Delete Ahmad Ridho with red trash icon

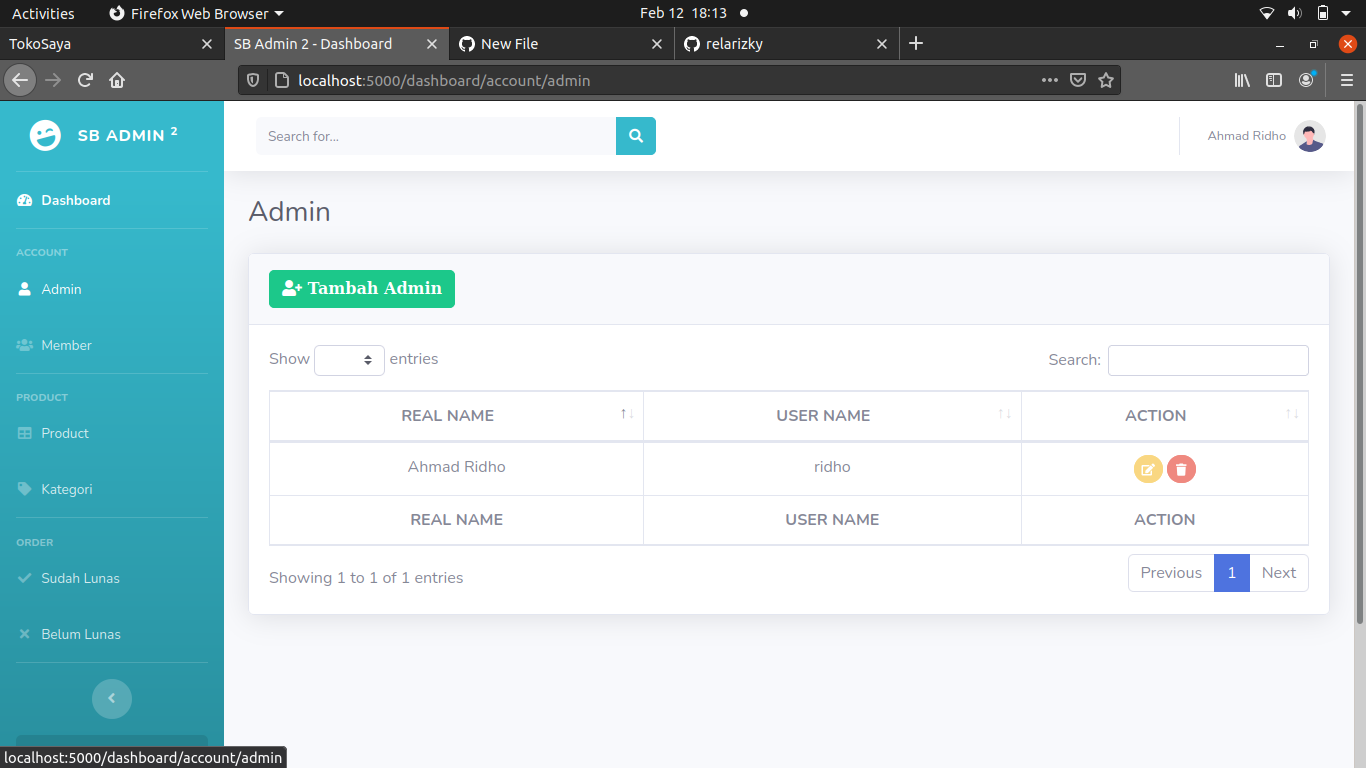tap(1181, 469)
